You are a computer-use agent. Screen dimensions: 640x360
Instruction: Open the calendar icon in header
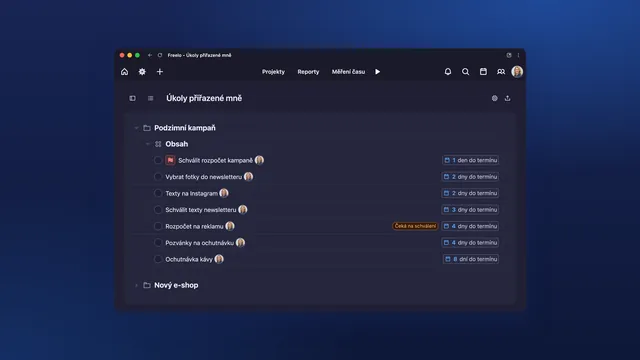click(x=483, y=72)
